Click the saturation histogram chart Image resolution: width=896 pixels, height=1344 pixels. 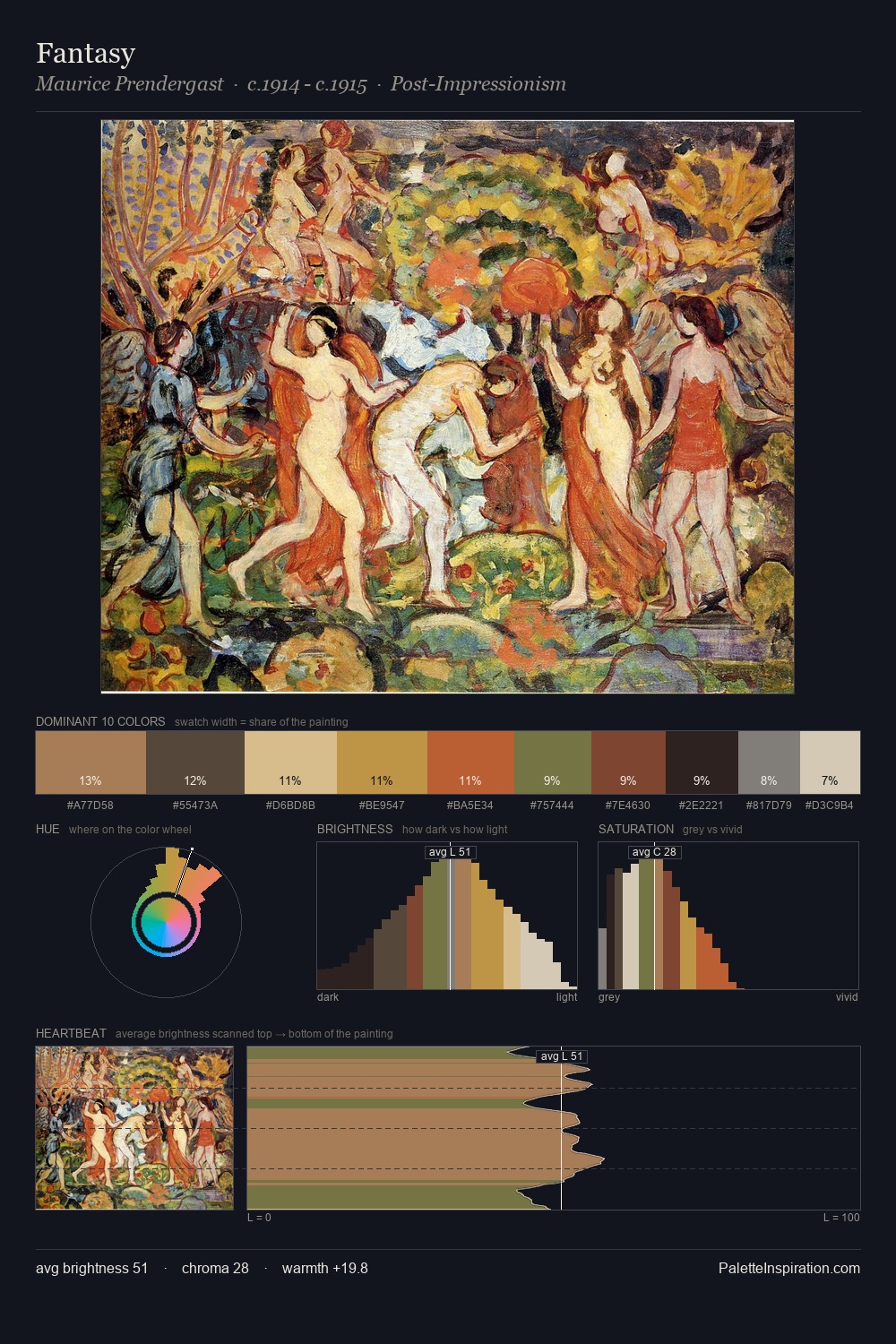728,916
